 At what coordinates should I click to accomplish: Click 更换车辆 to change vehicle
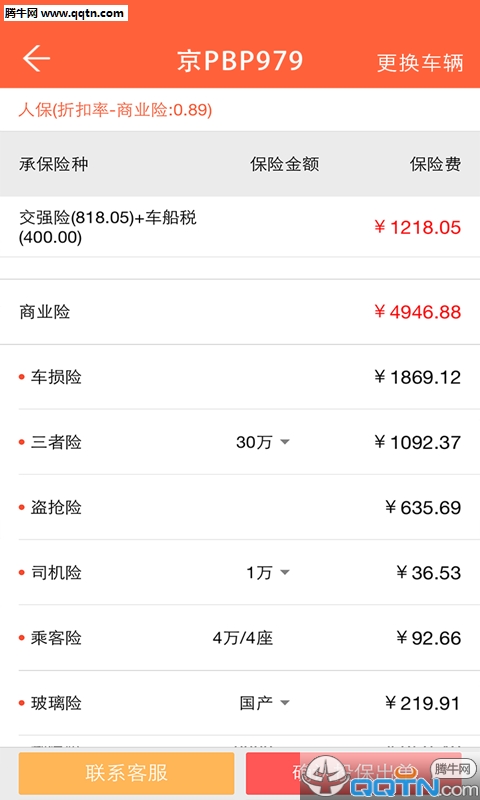(x=420, y=62)
